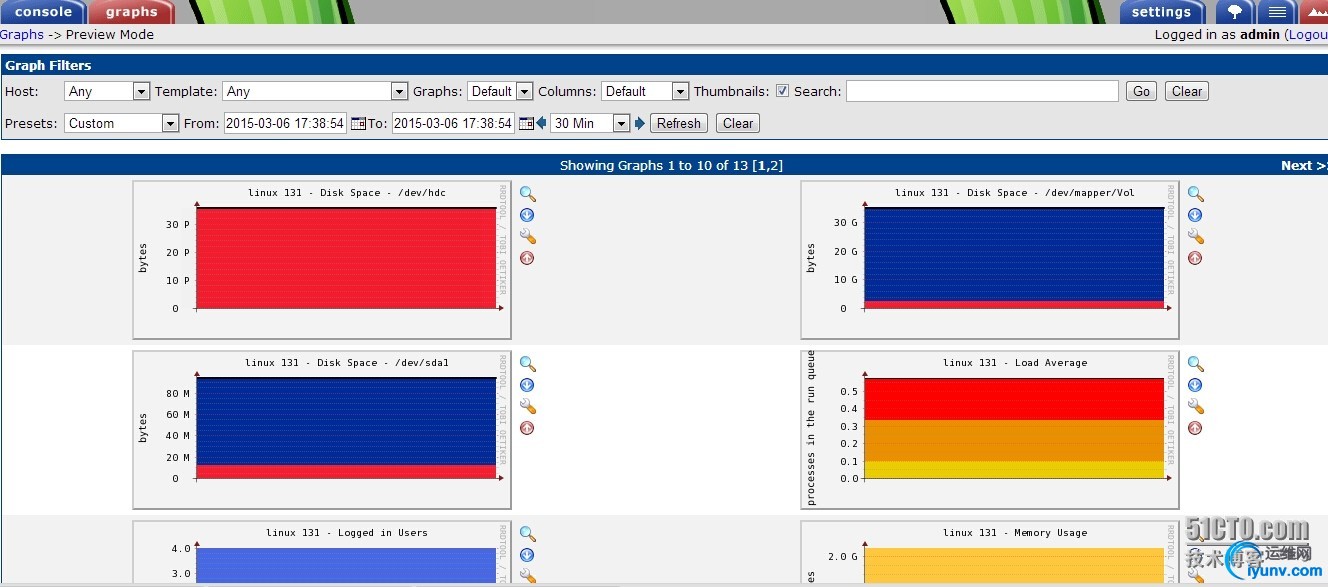Image resolution: width=1328 pixels, height=587 pixels.
Task: Click page-top red arrow beside /dev/hdc graph
Action: 527,258
